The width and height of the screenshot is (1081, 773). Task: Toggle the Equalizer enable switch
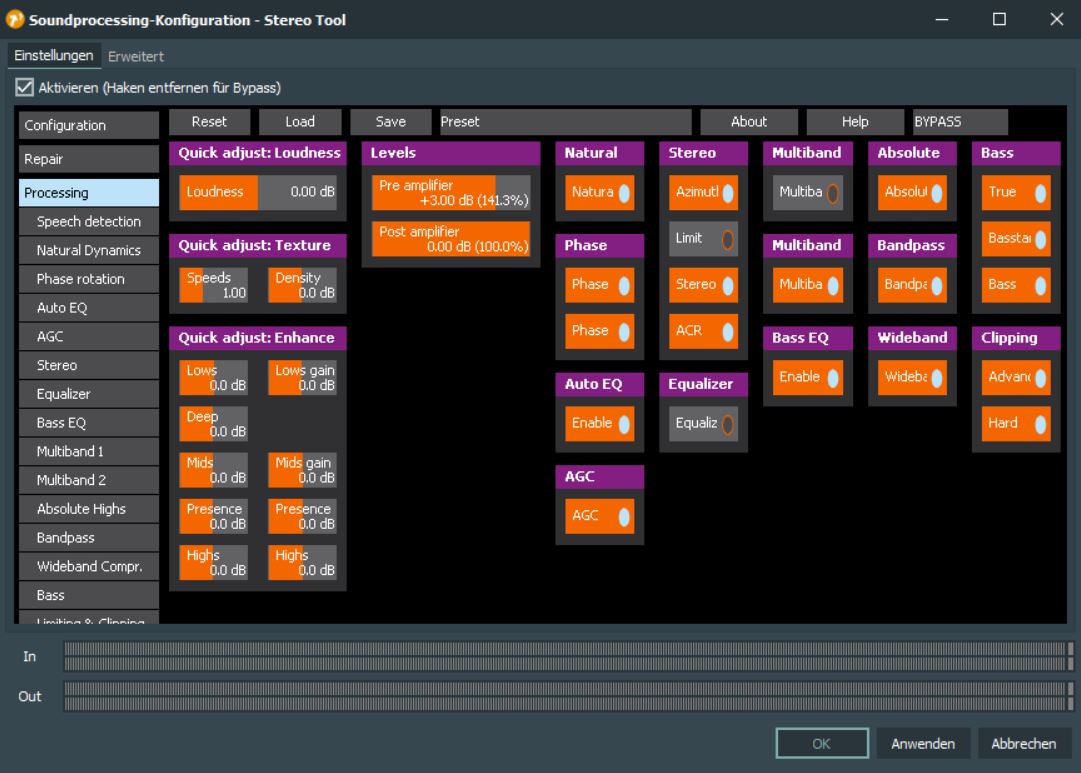[x=704, y=424]
